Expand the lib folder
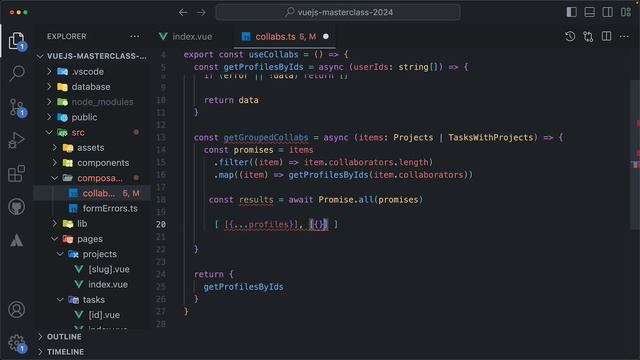Screen dimensions: 640x360 click(92, 223)
